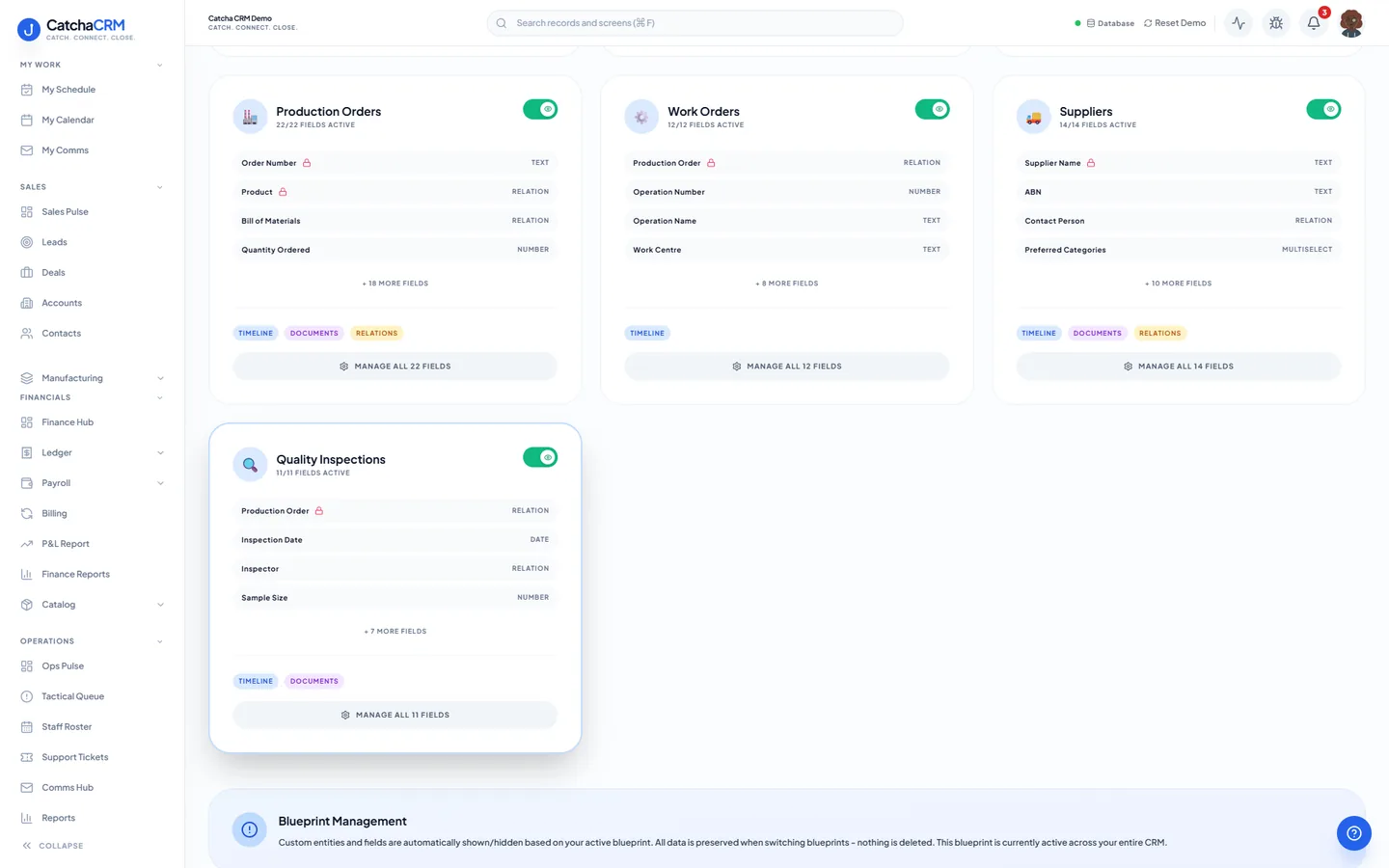1389x868 pixels.
Task: Open Finance Hub page
Action: (x=92, y=422)
